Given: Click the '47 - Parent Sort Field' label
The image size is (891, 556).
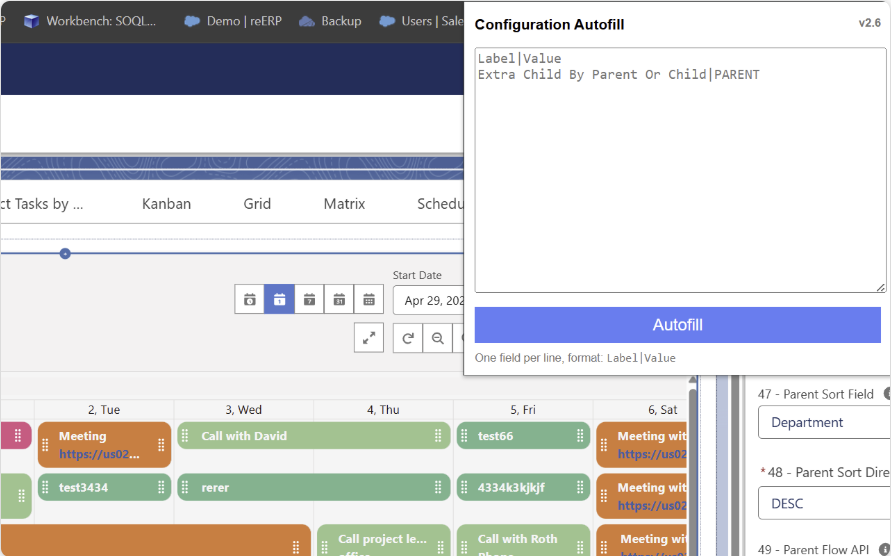Looking at the screenshot, I should tap(815, 394).
